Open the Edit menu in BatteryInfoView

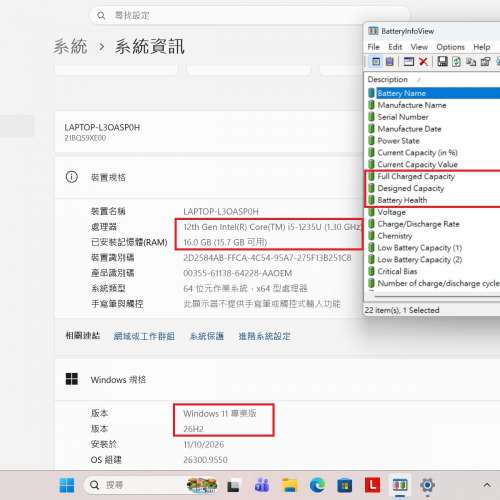pyautogui.click(x=395, y=47)
